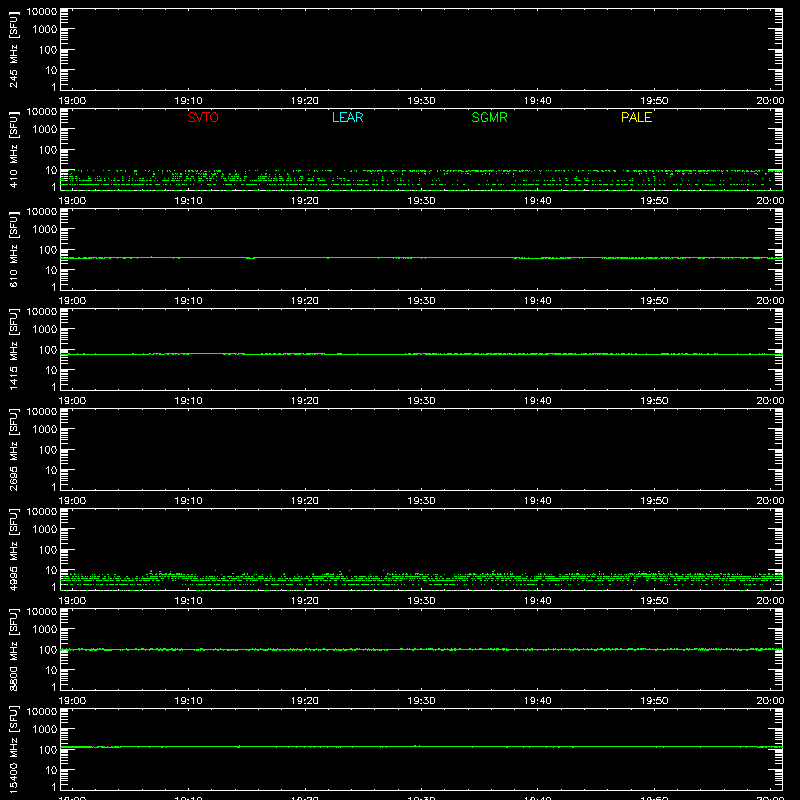Click 19:50 time label under the 410 MHz panel
Image resolution: width=800 pixels, height=800 pixels.
coord(654,201)
